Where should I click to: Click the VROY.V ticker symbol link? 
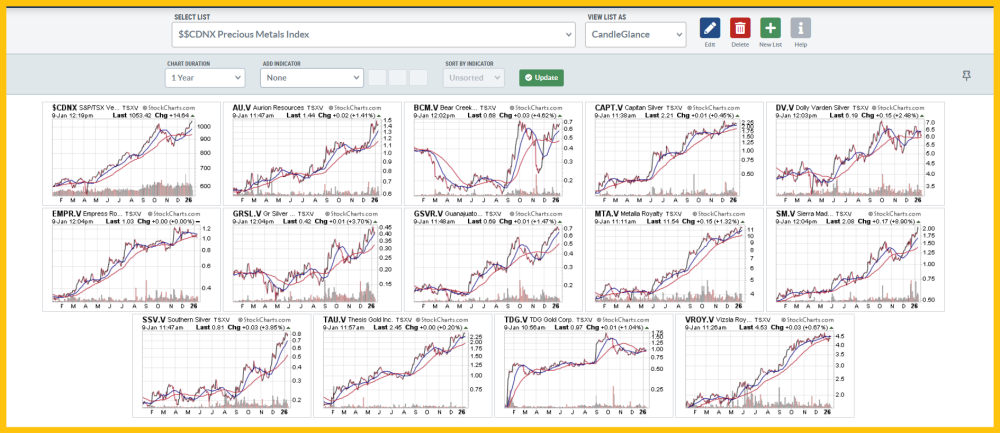tap(703, 320)
